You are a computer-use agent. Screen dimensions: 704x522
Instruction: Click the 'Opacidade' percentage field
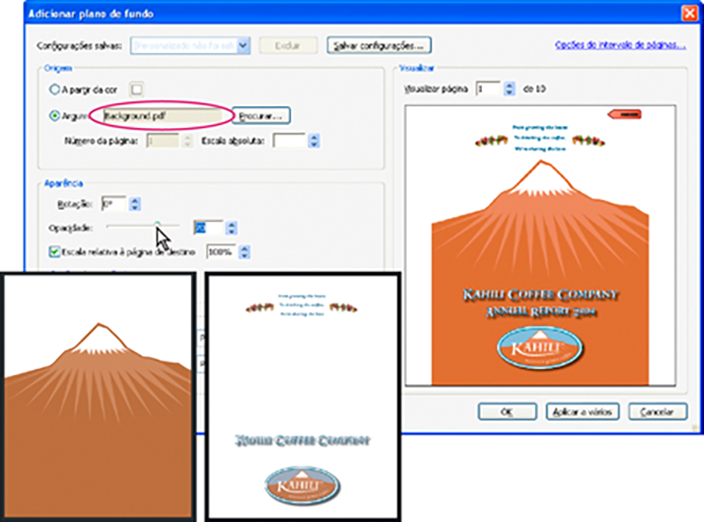(208, 228)
